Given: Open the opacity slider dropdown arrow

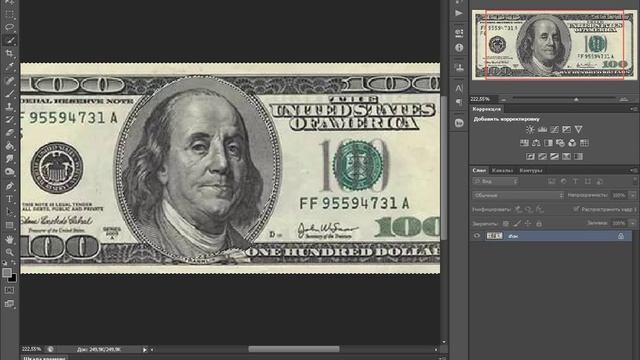Looking at the screenshot, I should pos(633,196).
